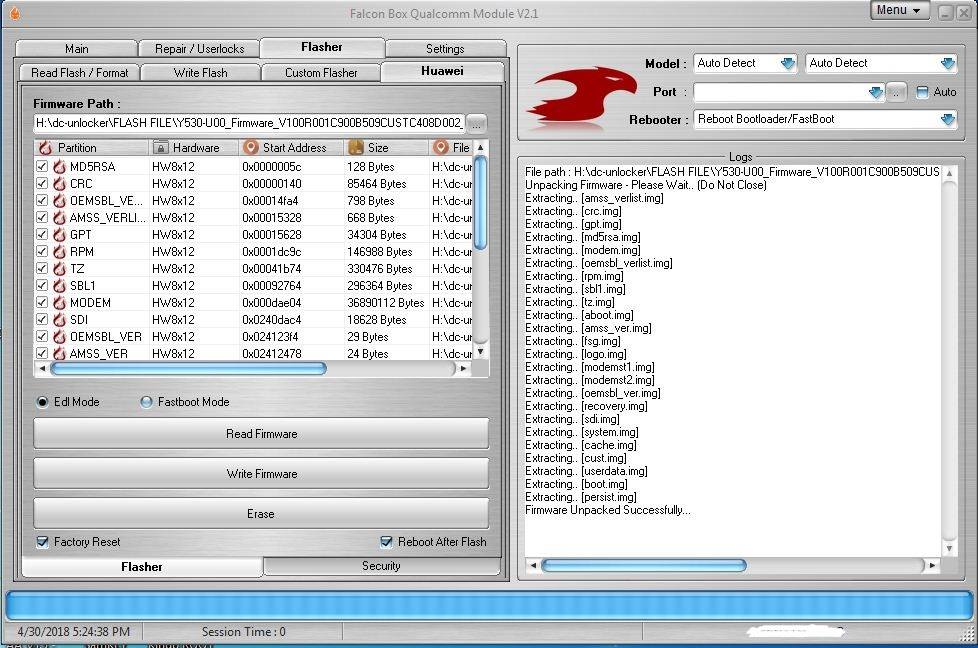Click the flame icon beside SBL1
This screenshot has width=978, height=648.
[x=59, y=285]
